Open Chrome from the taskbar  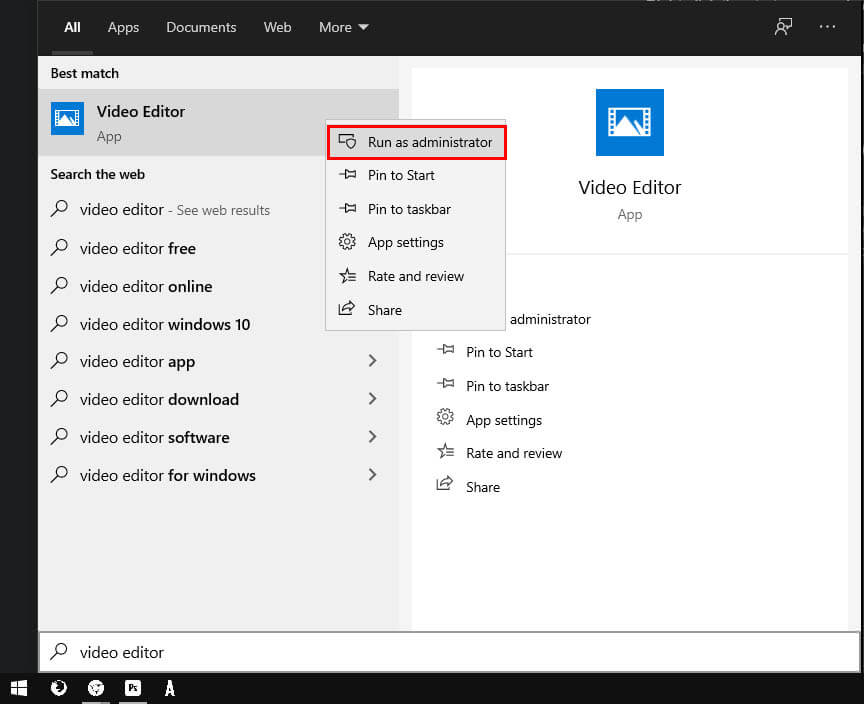click(96, 688)
